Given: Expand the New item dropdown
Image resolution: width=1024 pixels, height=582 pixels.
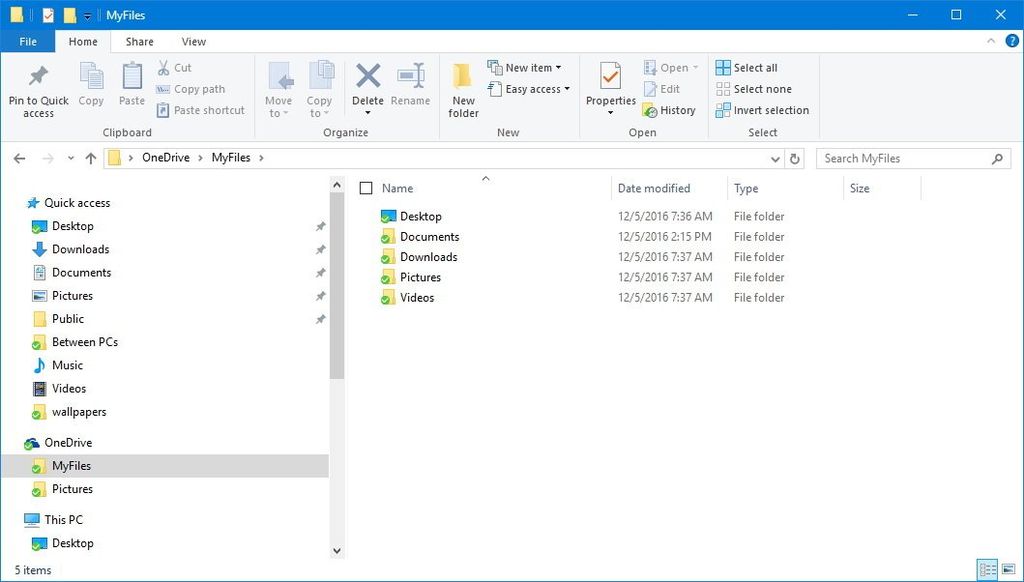Looking at the screenshot, I should [x=527, y=66].
